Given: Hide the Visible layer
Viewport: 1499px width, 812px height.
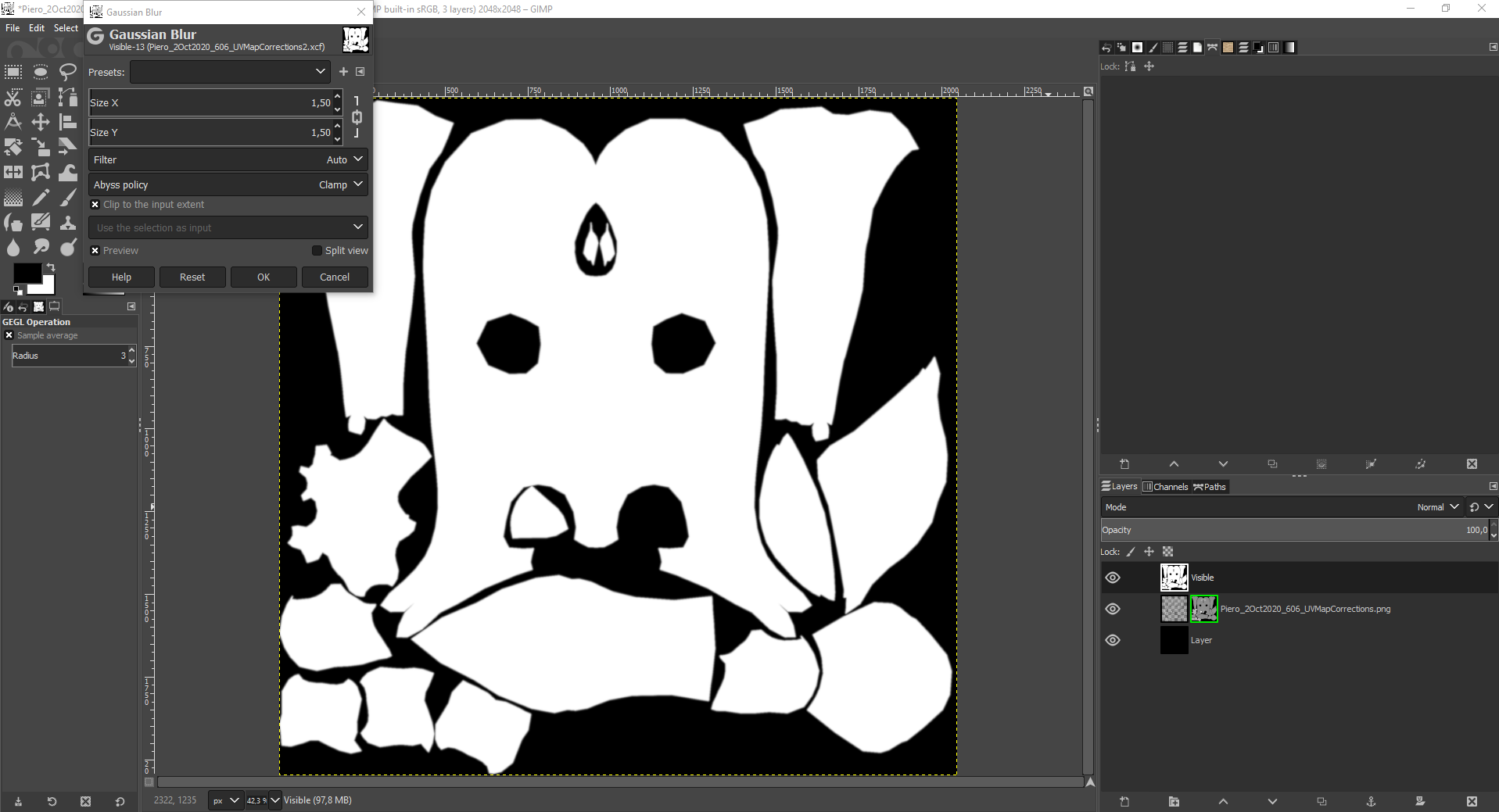Looking at the screenshot, I should tap(1113, 578).
